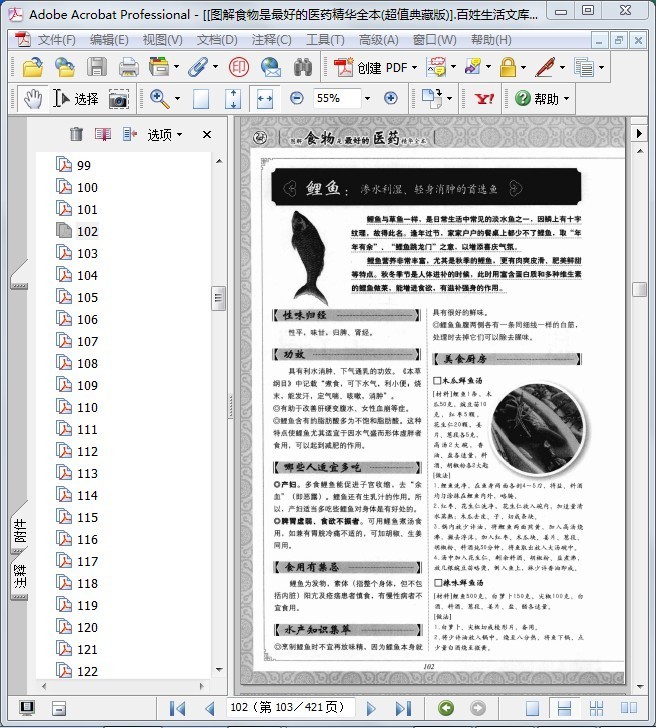Click the Print icon in toolbar
Image resolution: width=656 pixels, height=728 pixels.
[128, 68]
